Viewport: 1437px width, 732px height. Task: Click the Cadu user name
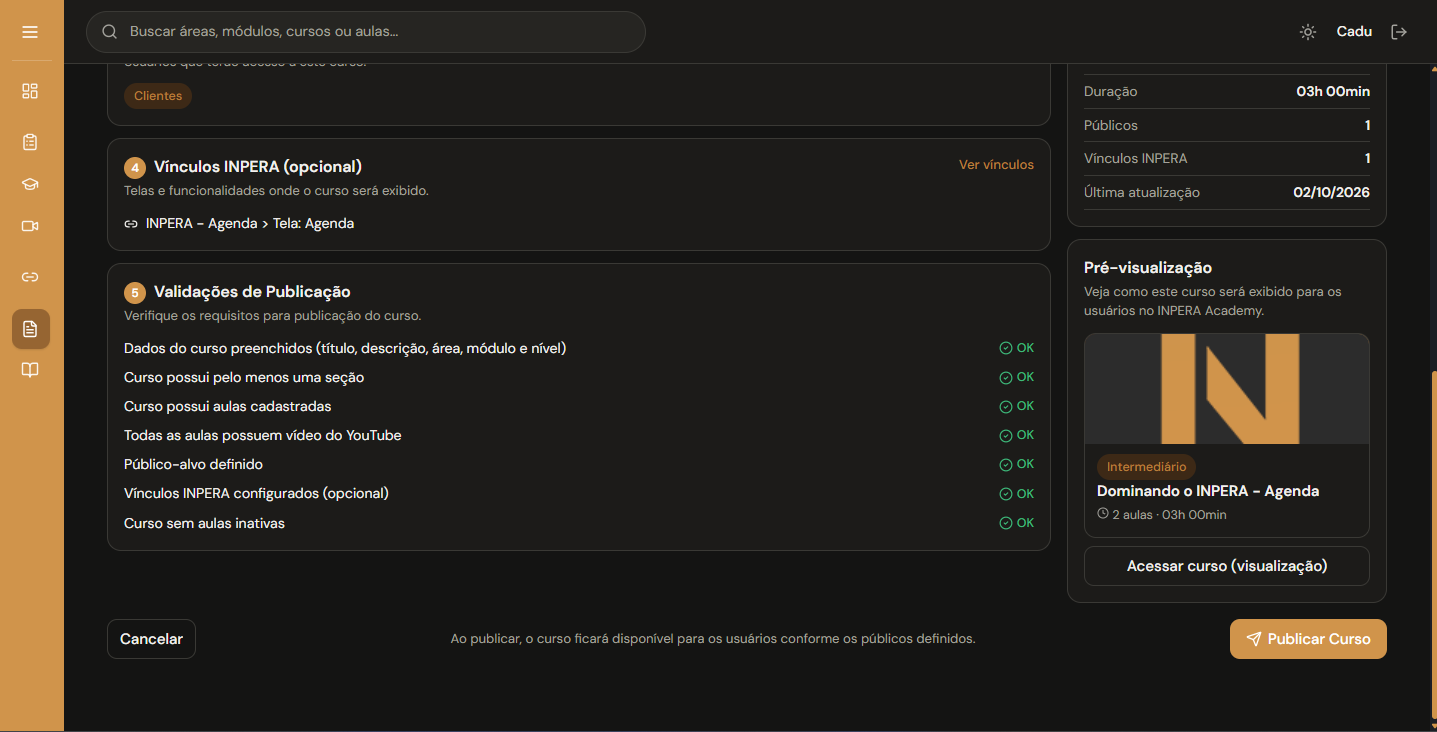click(x=1354, y=32)
